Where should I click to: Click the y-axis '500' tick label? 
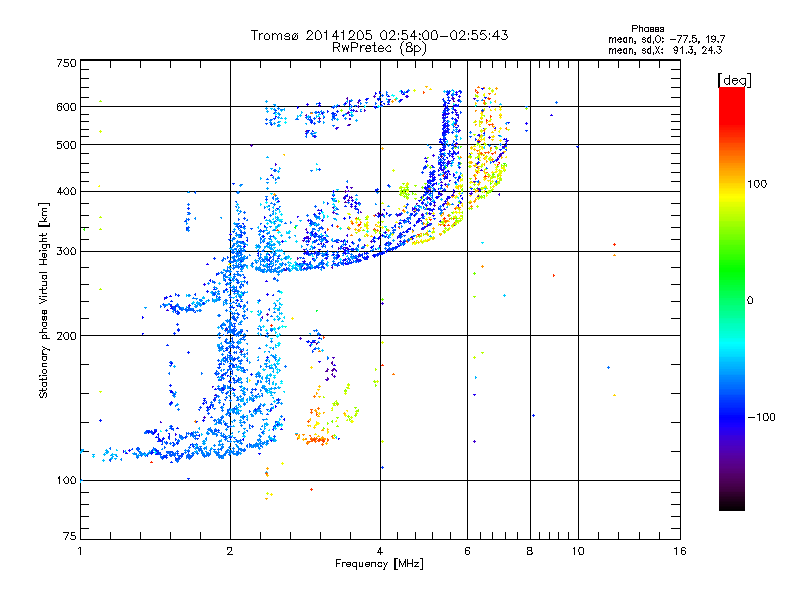[66, 145]
